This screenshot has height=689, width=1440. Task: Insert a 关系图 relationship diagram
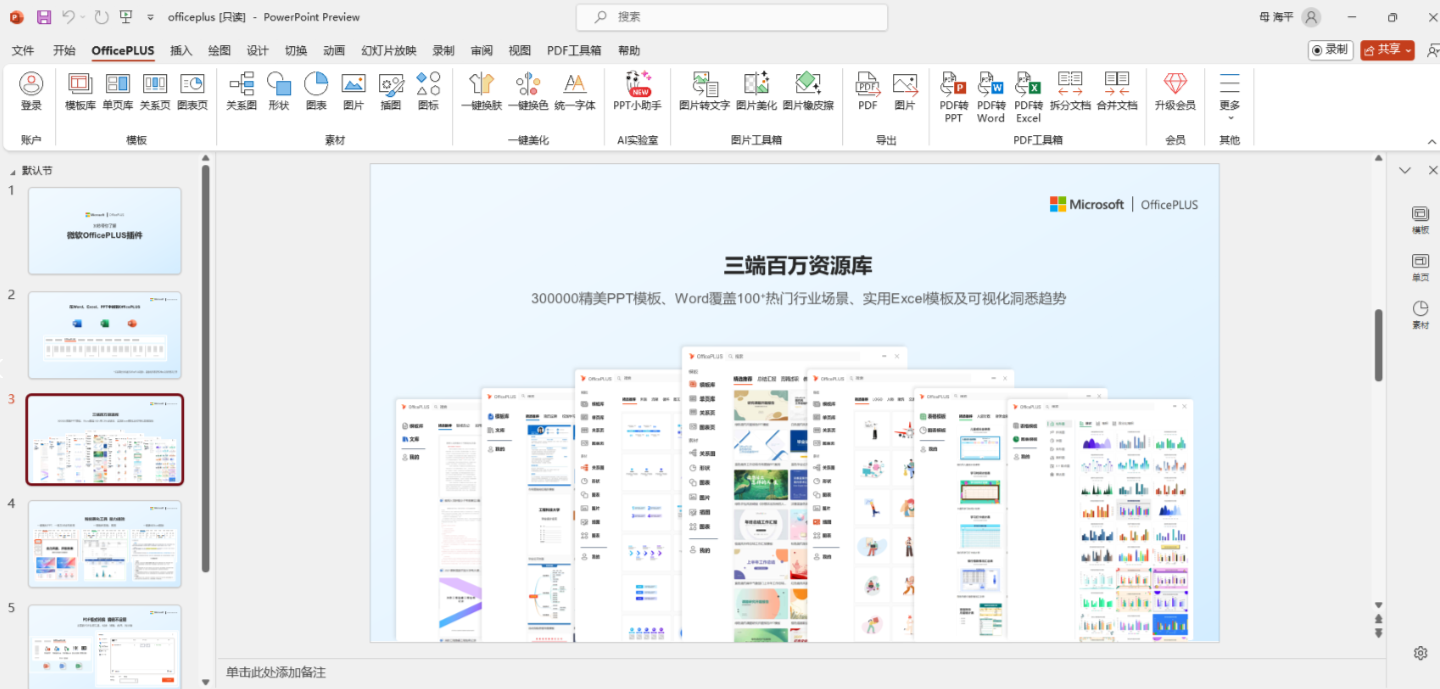click(x=241, y=91)
